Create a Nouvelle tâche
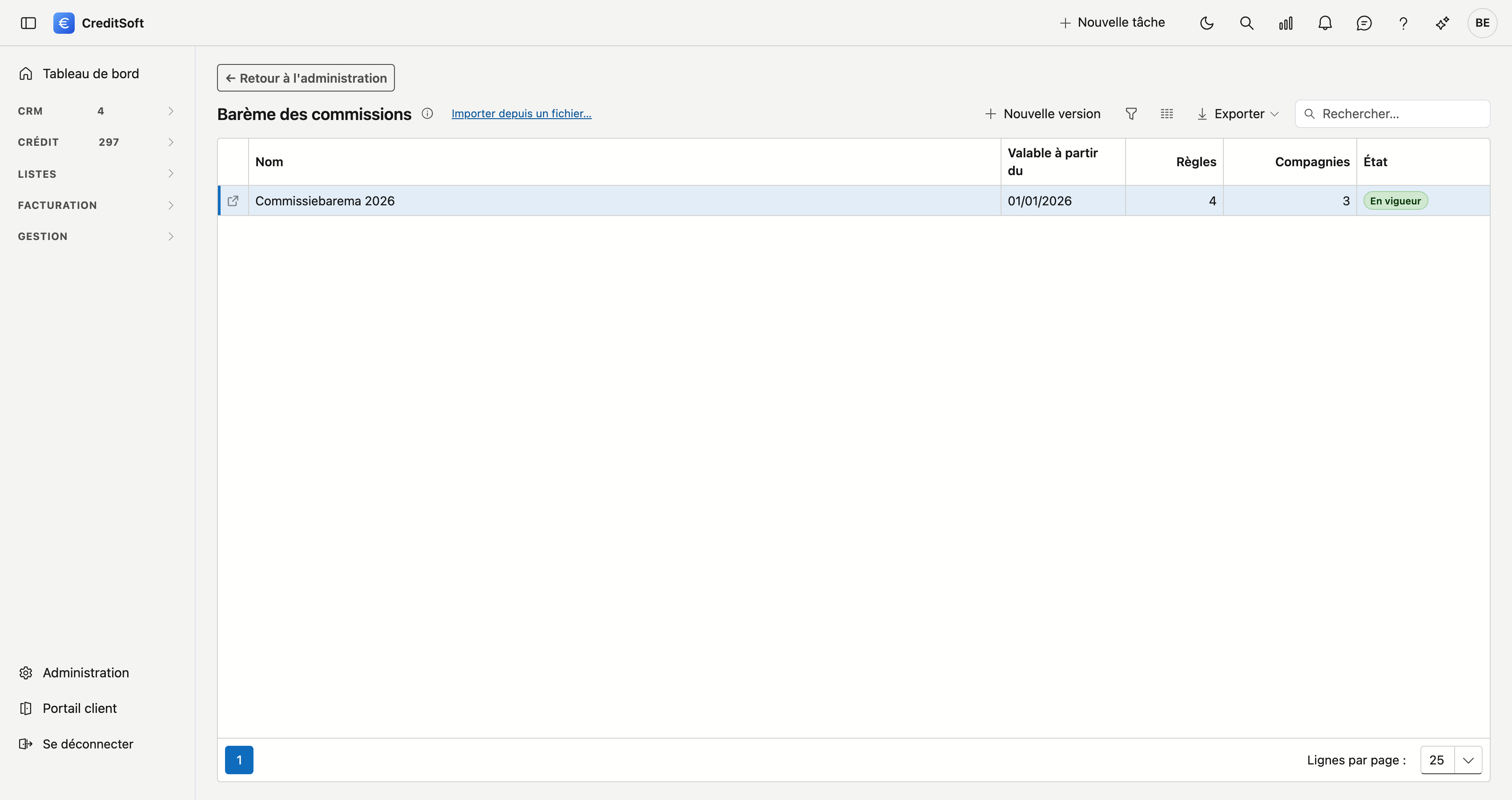1512x800 pixels. (x=1112, y=22)
